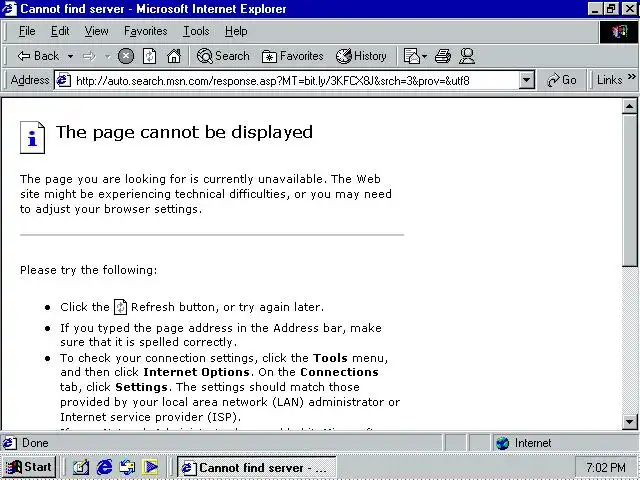Open the Edit menu
Screen dimensions: 640x480
point(60,31)
